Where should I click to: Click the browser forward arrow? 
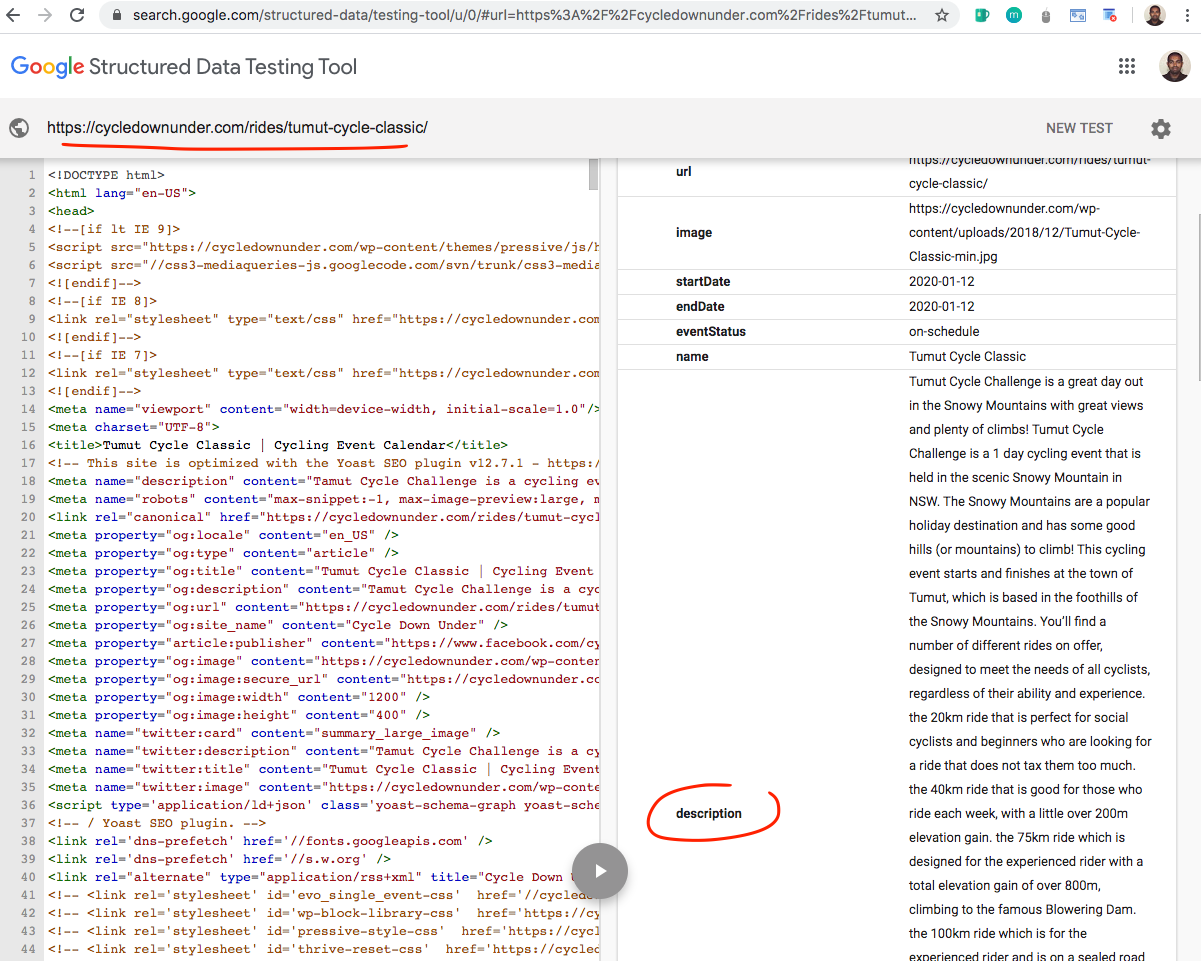tap(44, 16)
